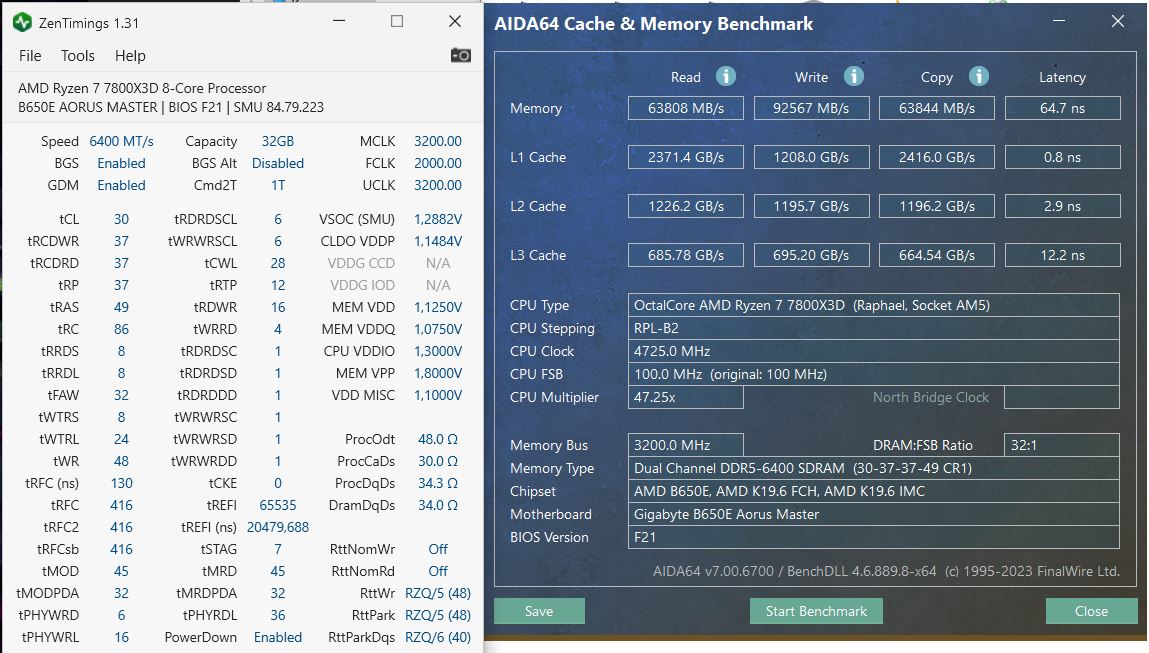The image size is (1149, 653).
Task: Click Chipset field AMD B650E
Action: (873, 491)
